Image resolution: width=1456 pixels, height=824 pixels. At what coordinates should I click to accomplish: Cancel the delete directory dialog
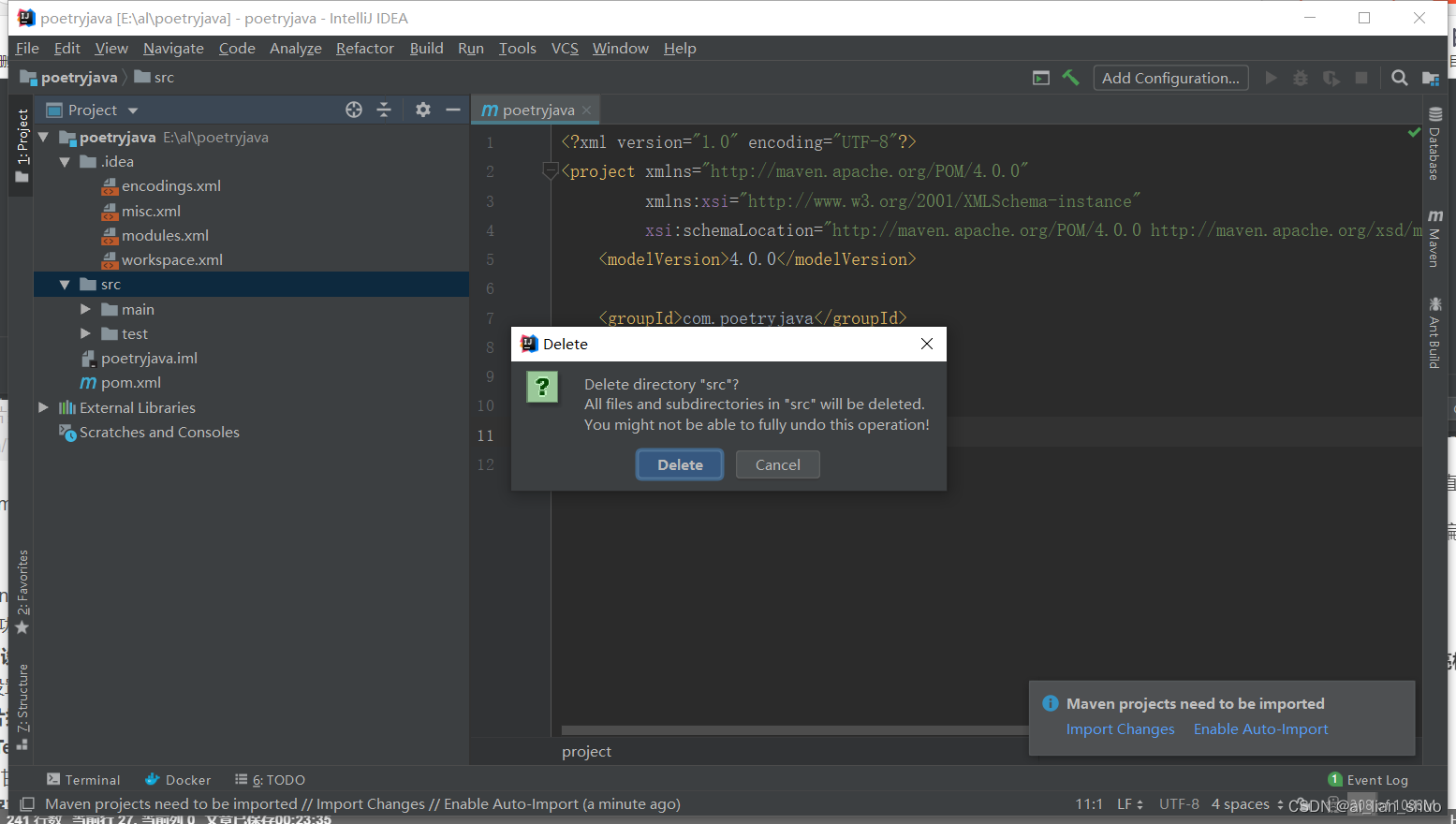[777, 464]
